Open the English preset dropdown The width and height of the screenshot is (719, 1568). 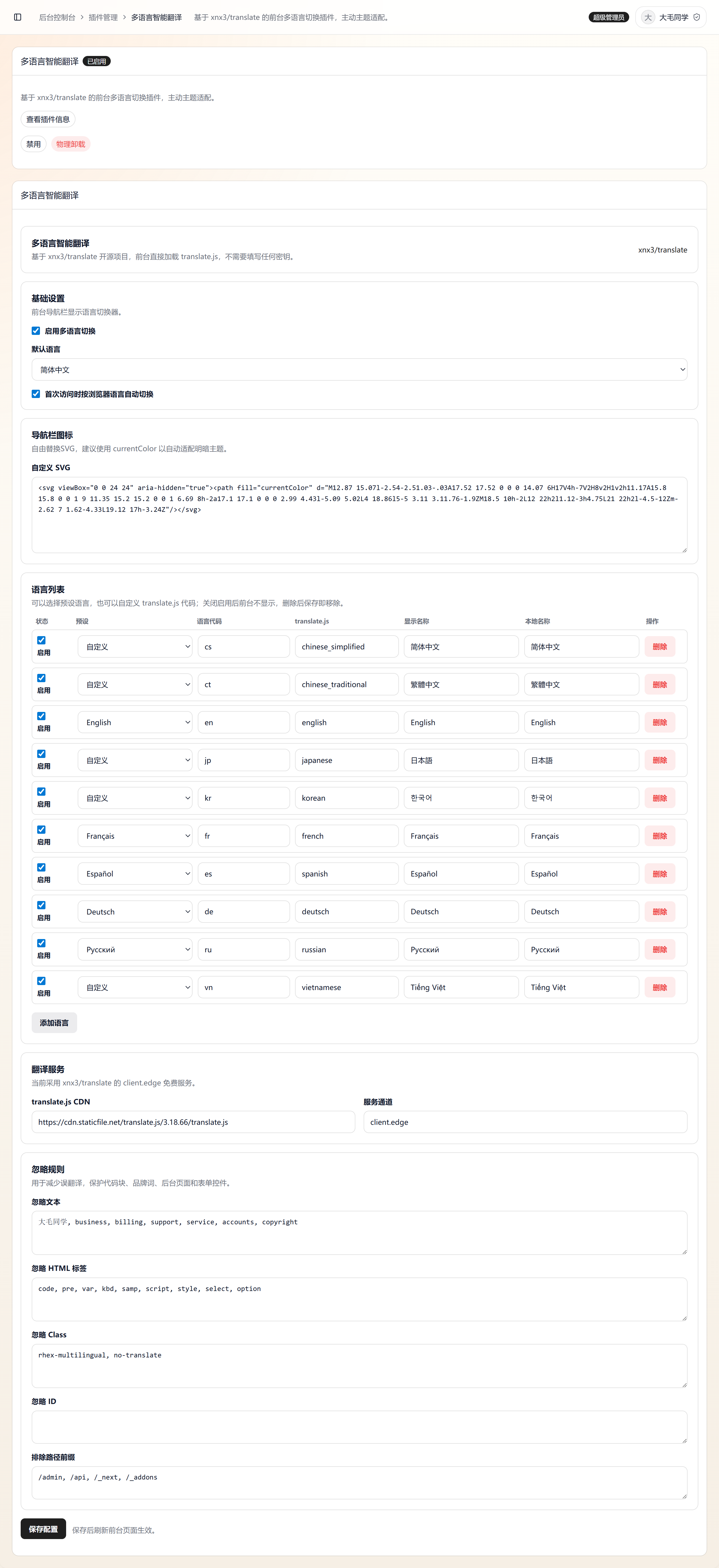pos(135,722)
